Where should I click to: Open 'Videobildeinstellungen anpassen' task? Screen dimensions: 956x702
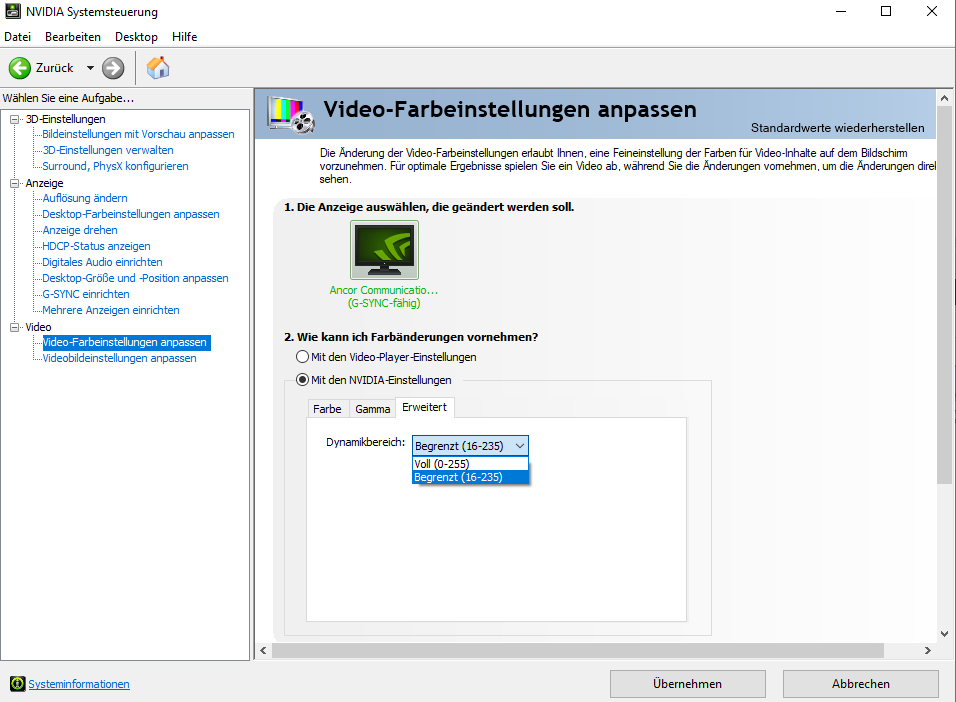click(120, 358)
